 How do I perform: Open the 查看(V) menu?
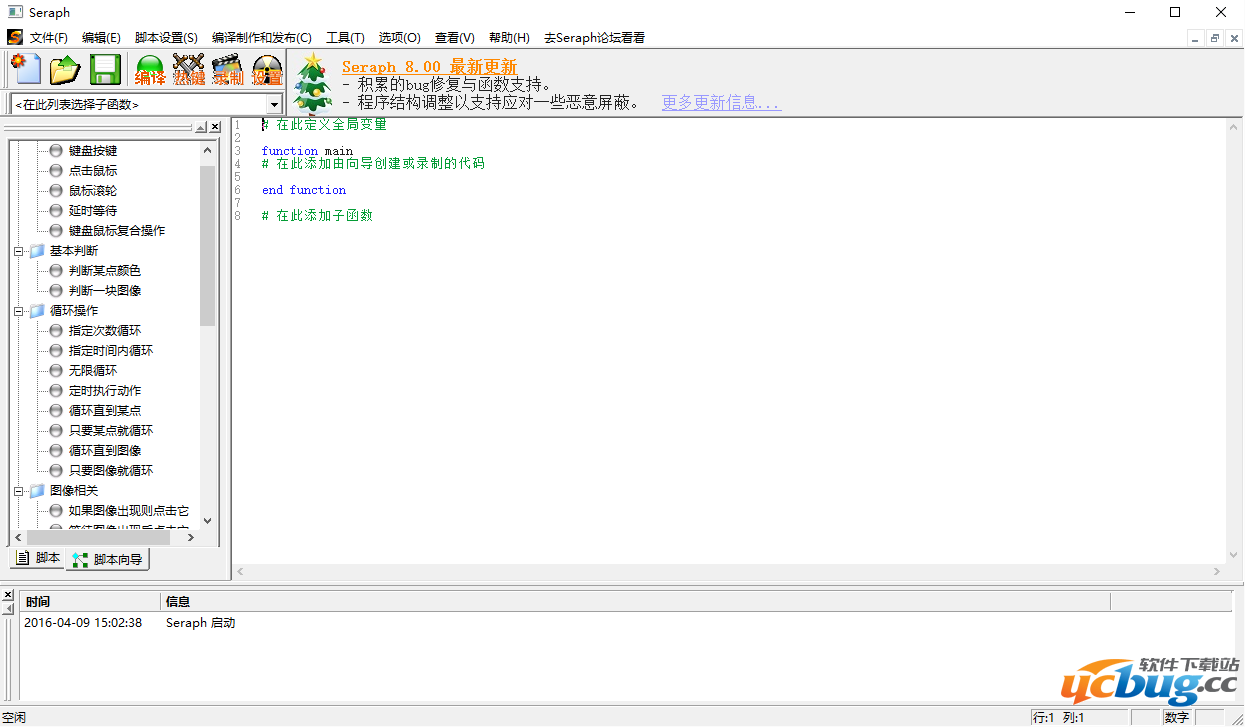pos(454,38)
